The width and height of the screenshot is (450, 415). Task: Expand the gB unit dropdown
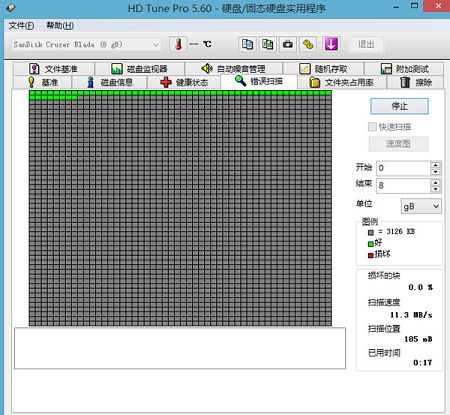[421, 206]
